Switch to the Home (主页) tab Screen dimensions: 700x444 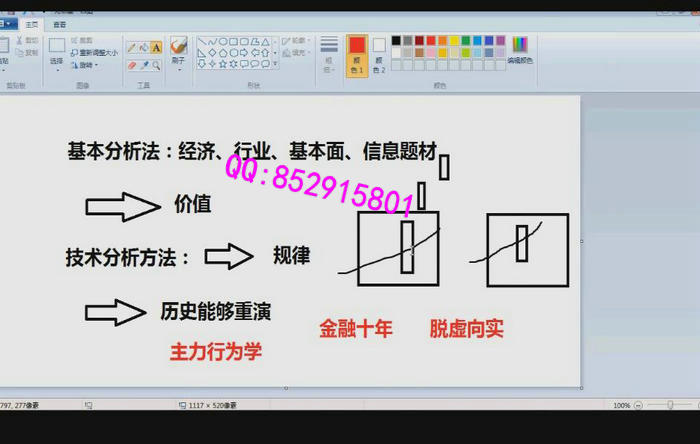(x=32, y=23)
